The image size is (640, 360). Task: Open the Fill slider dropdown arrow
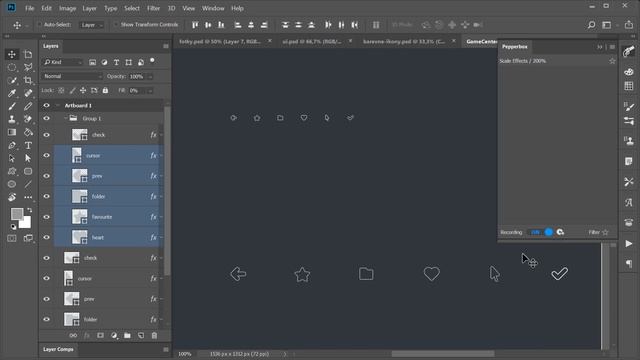coord(150,91)
